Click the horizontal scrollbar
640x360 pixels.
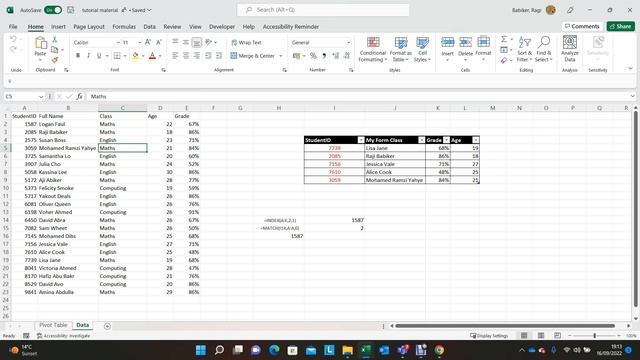pyautogui.click(x=505, y=326)
